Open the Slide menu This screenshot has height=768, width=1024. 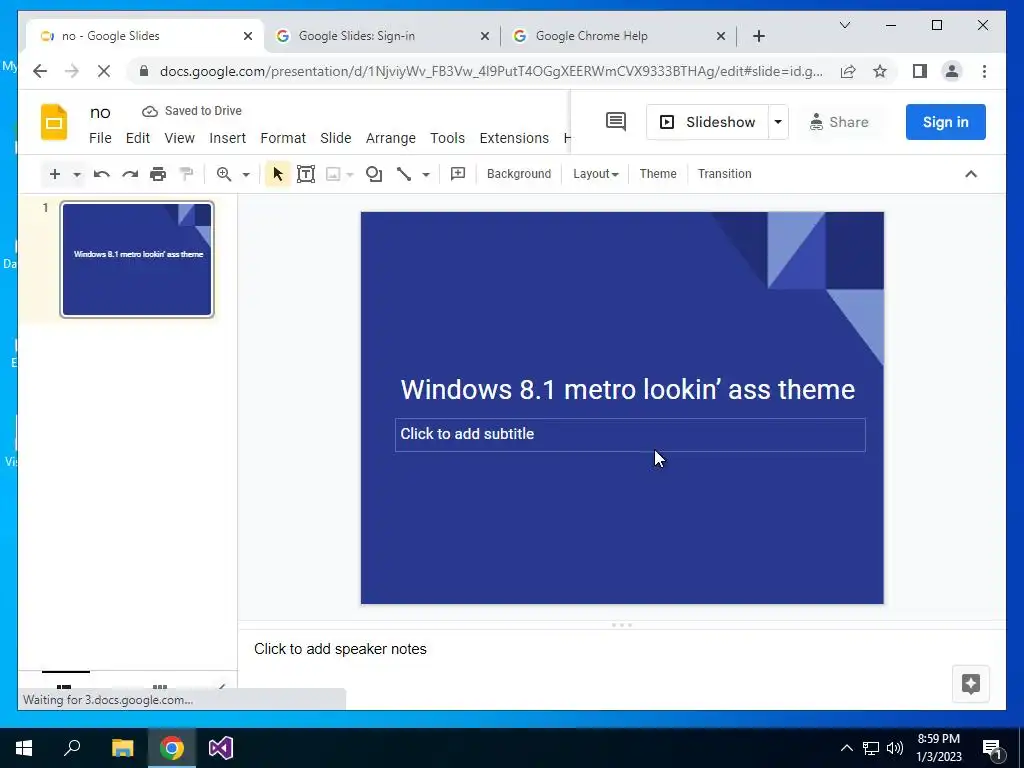336,138
